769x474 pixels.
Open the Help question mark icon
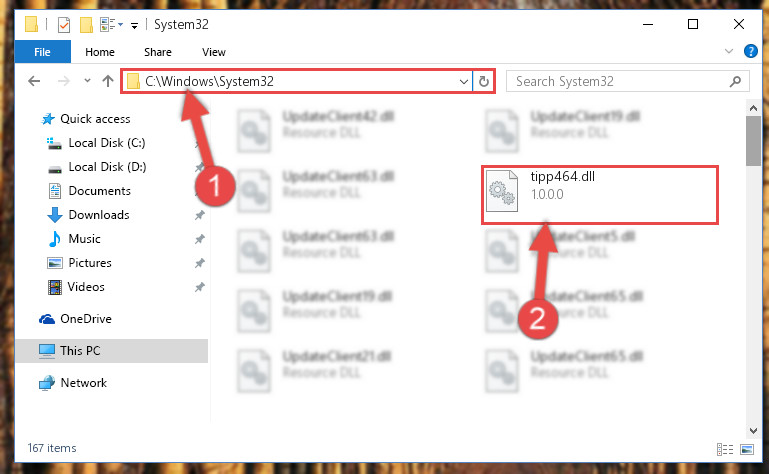point(750,51)
